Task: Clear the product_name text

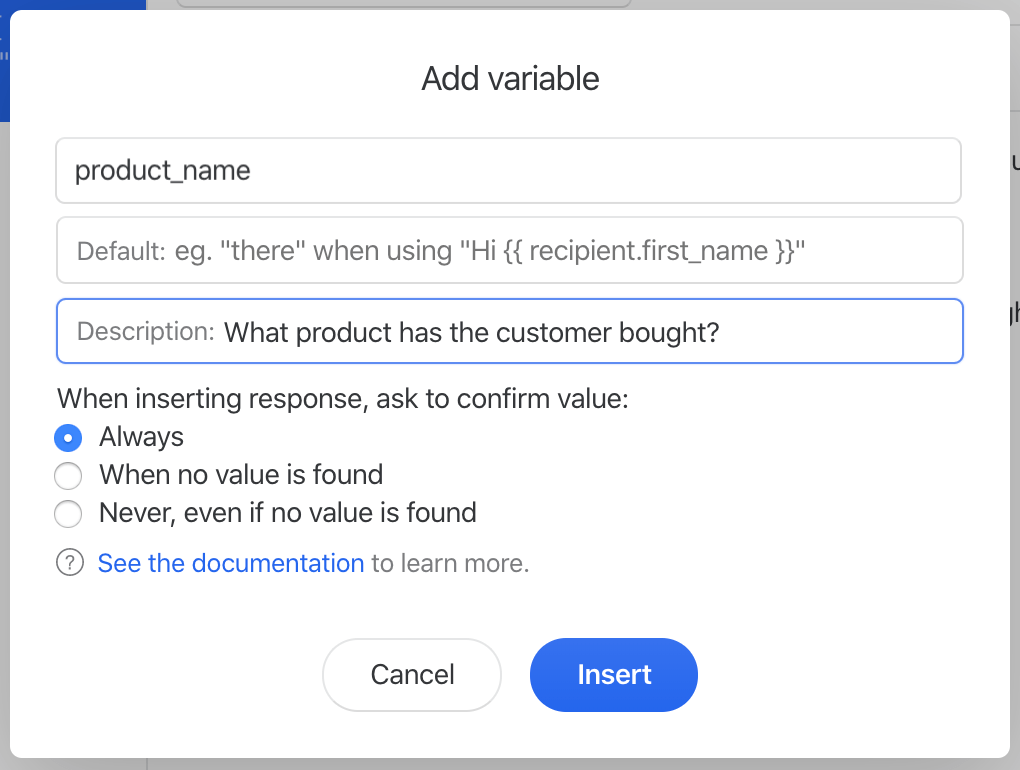Action: click(161, 170)
